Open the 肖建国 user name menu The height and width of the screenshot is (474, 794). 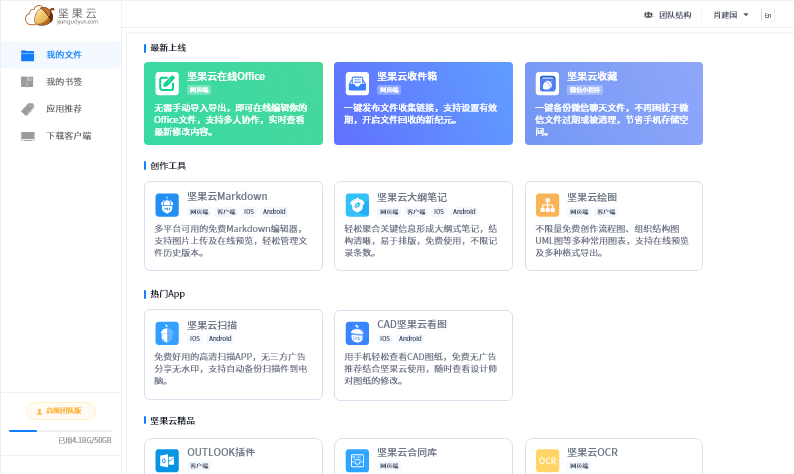[725, 15]
